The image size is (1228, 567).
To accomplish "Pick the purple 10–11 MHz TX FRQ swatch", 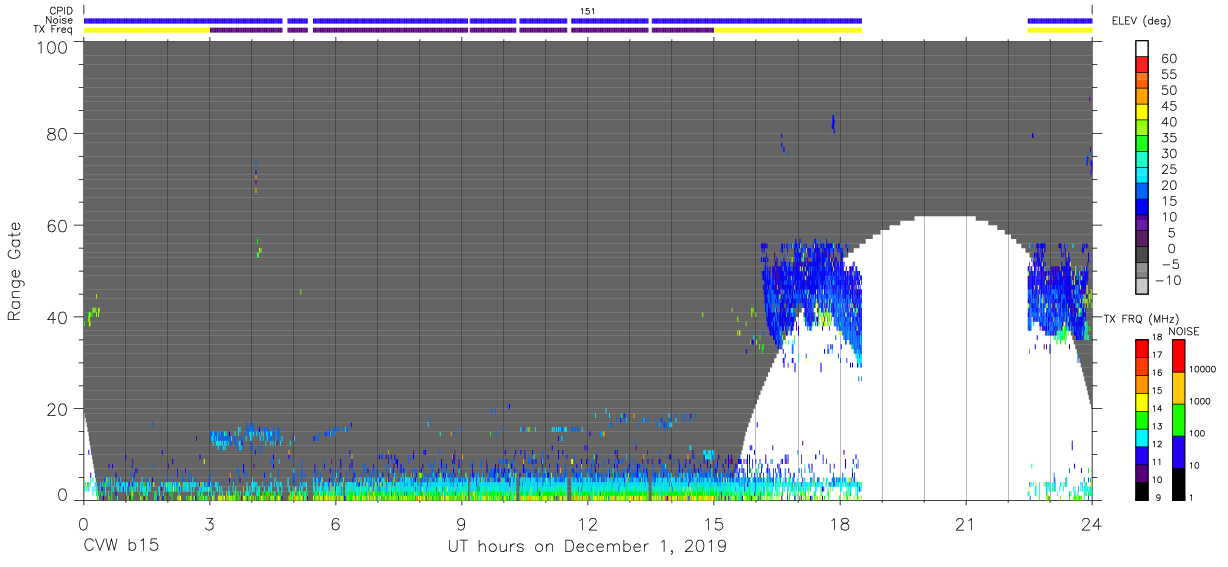I will click(1142, 473).
